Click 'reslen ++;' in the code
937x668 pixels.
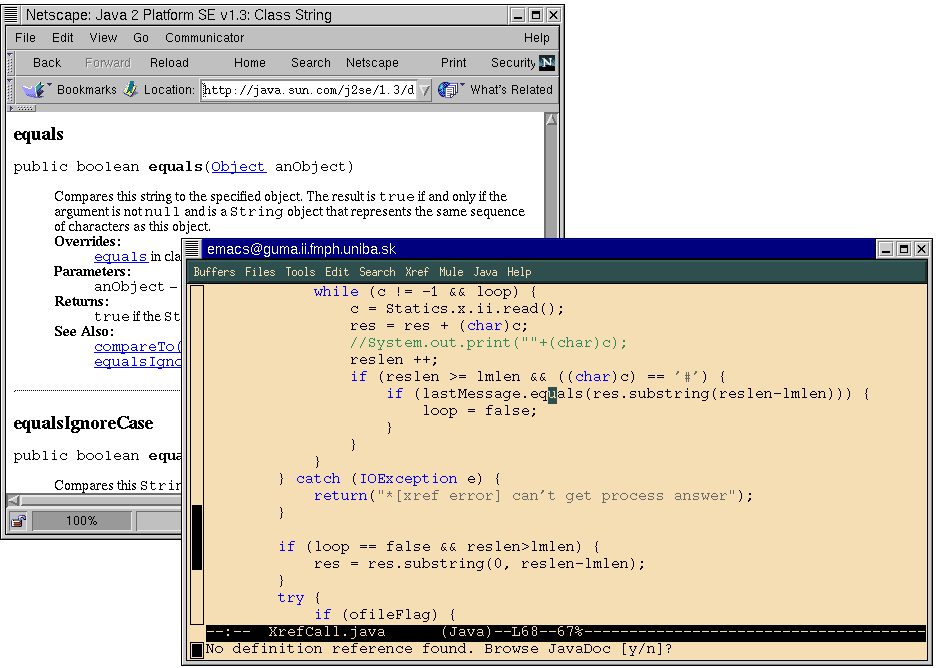coord(394,360)
